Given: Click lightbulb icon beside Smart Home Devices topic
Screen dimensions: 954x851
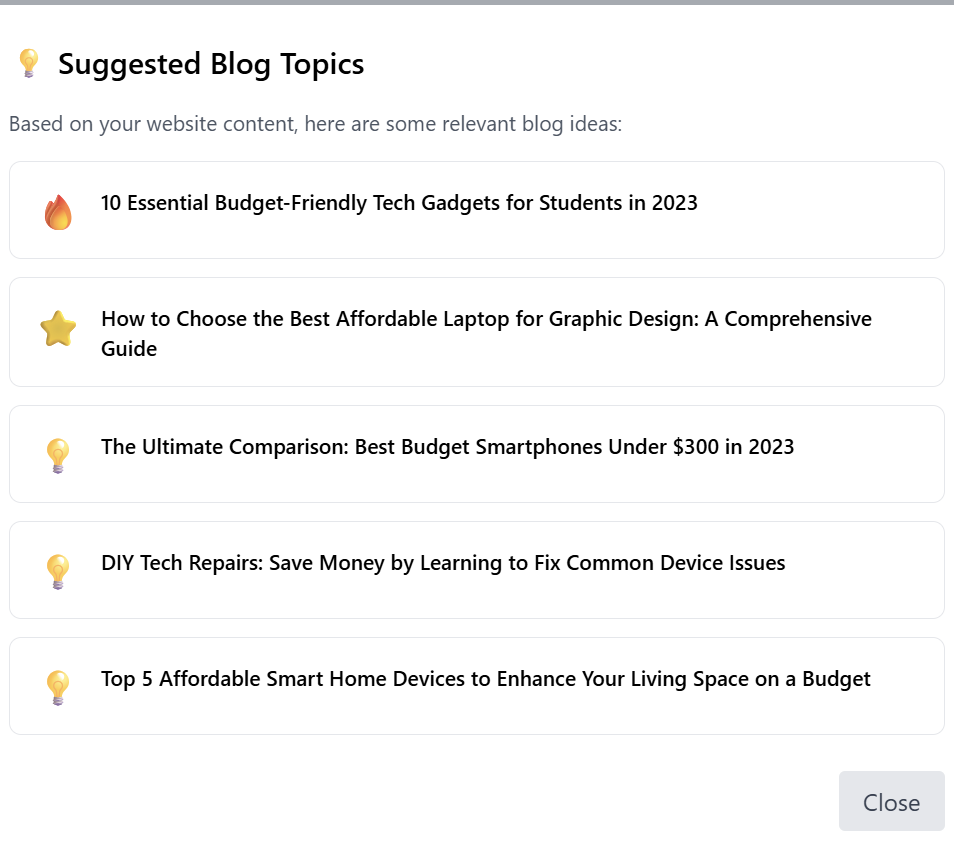Looking at the screenshot, I should tap(58, 688).
